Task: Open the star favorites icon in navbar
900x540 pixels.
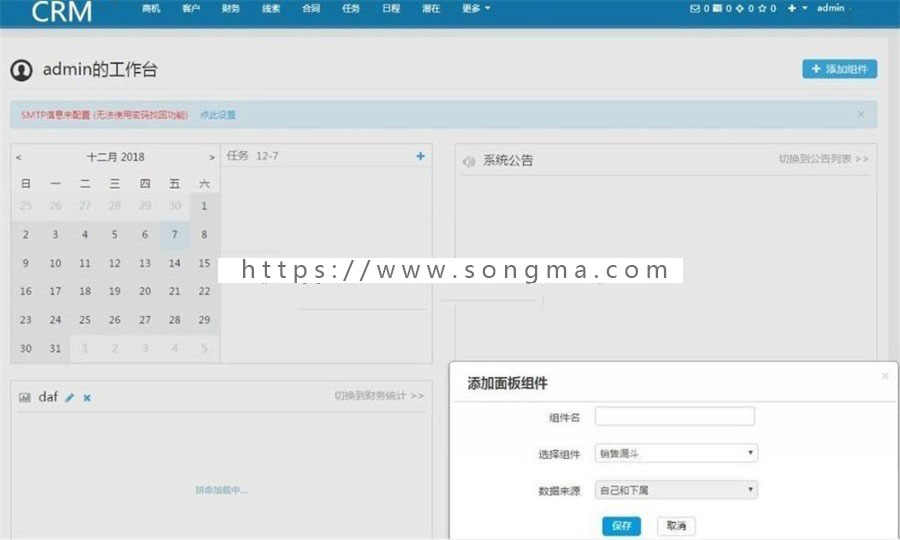Action: click(762, 8)
